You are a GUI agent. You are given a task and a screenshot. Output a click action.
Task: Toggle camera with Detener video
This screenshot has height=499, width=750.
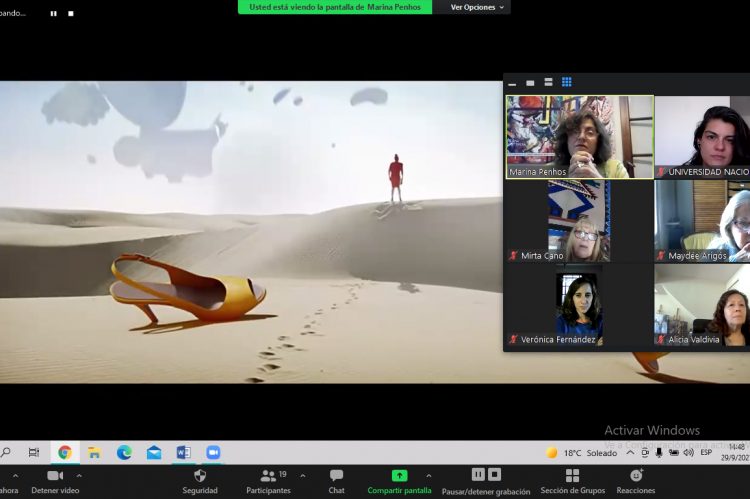pyautogui.click(x=55, y=481)
